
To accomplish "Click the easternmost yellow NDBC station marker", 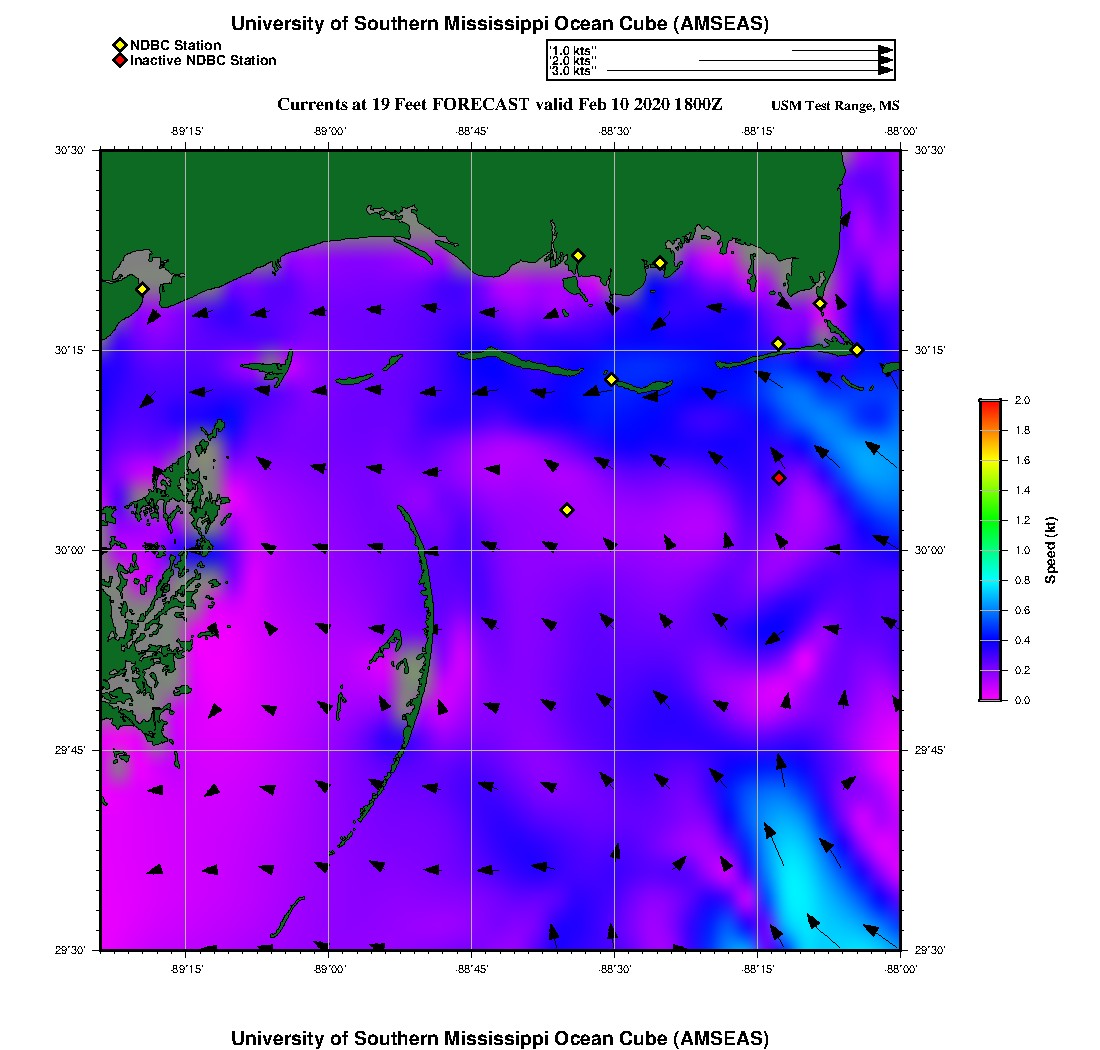I will 857,350.
